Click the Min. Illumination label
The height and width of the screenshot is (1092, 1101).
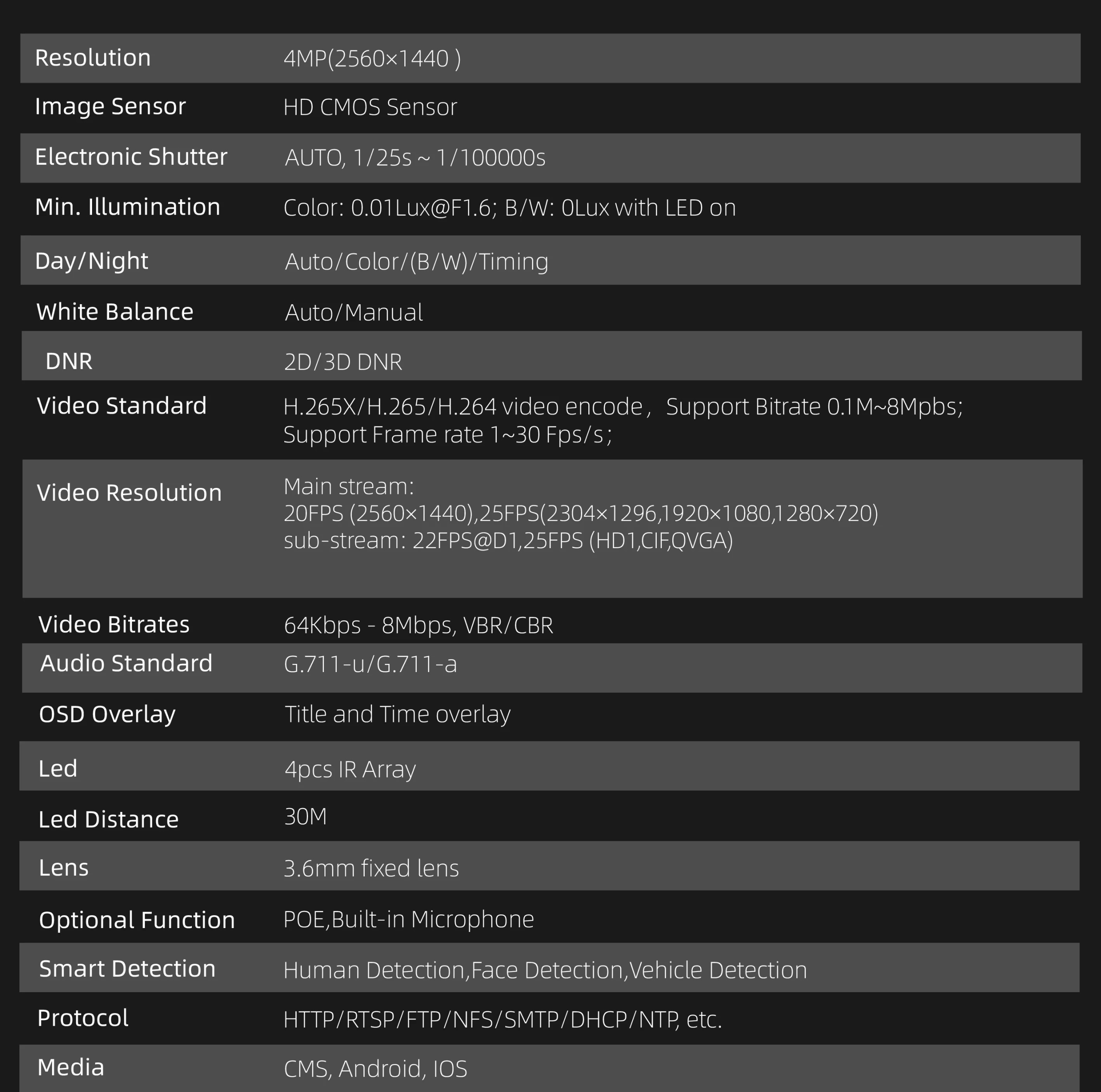[128, 207]
